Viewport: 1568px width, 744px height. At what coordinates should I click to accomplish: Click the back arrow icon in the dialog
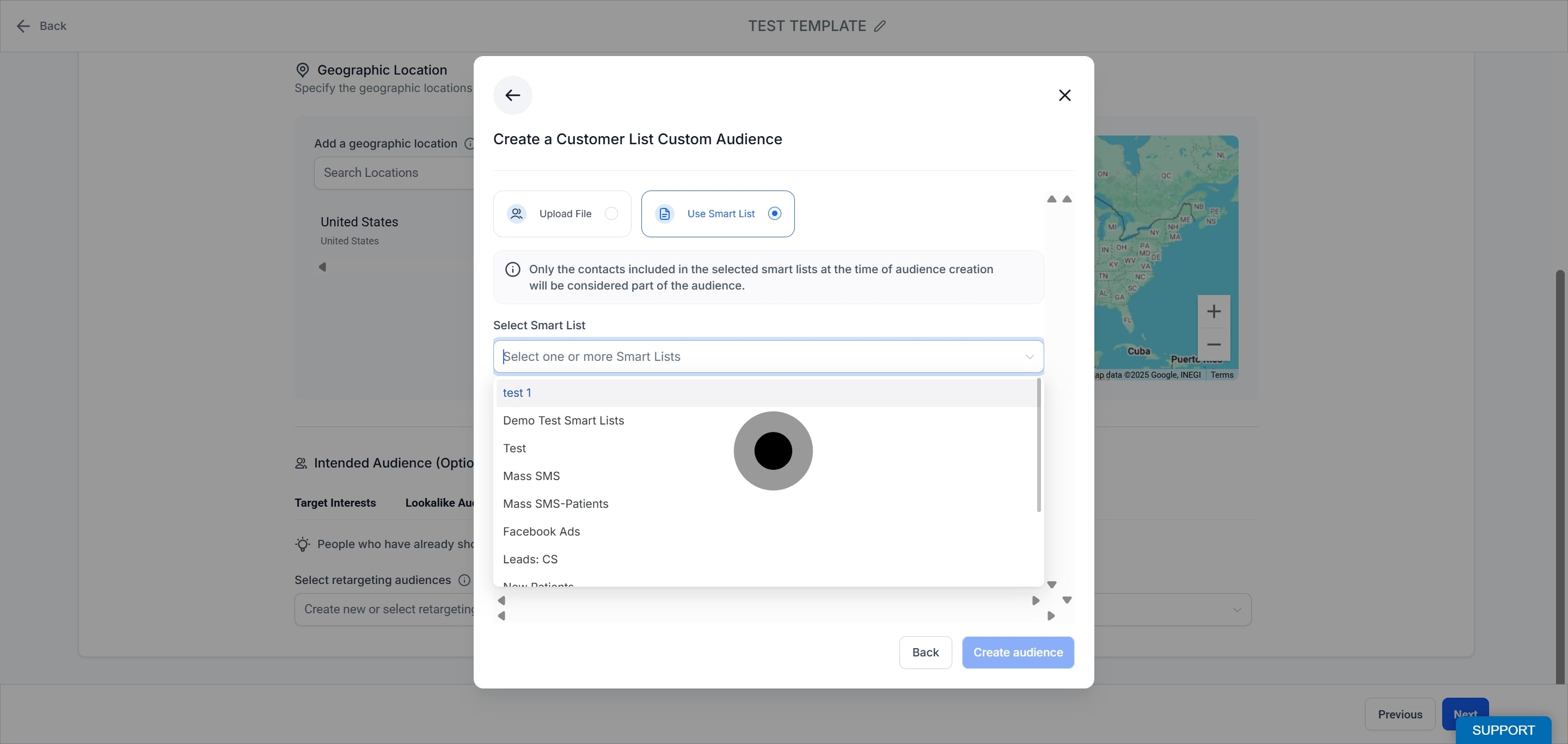(x=512, y=95)
